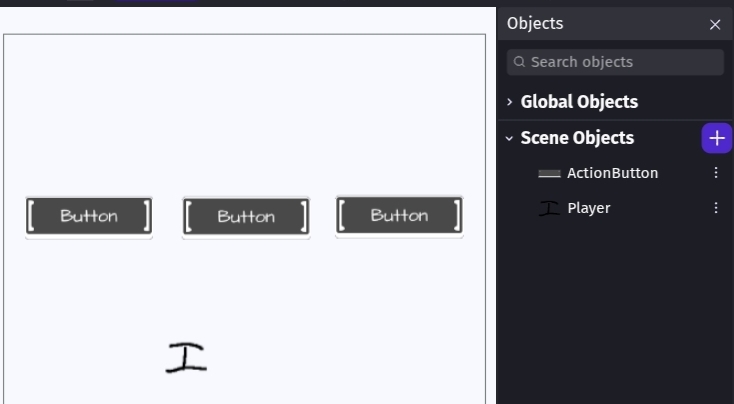
Task: Close the Objects panel
Action: [715, 25]
